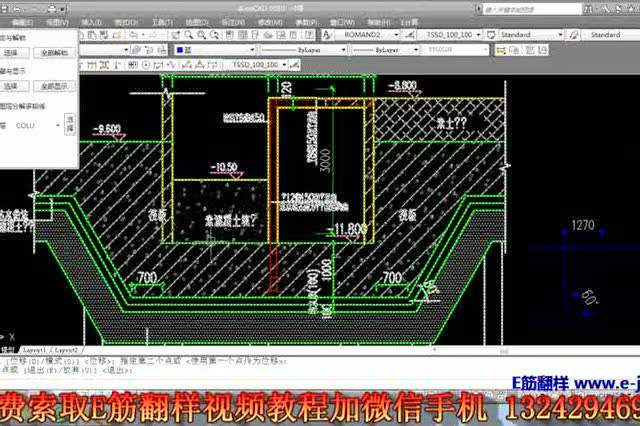
Task: Click the tool palettes toolbar icon
Action: [x=255, y=35]
